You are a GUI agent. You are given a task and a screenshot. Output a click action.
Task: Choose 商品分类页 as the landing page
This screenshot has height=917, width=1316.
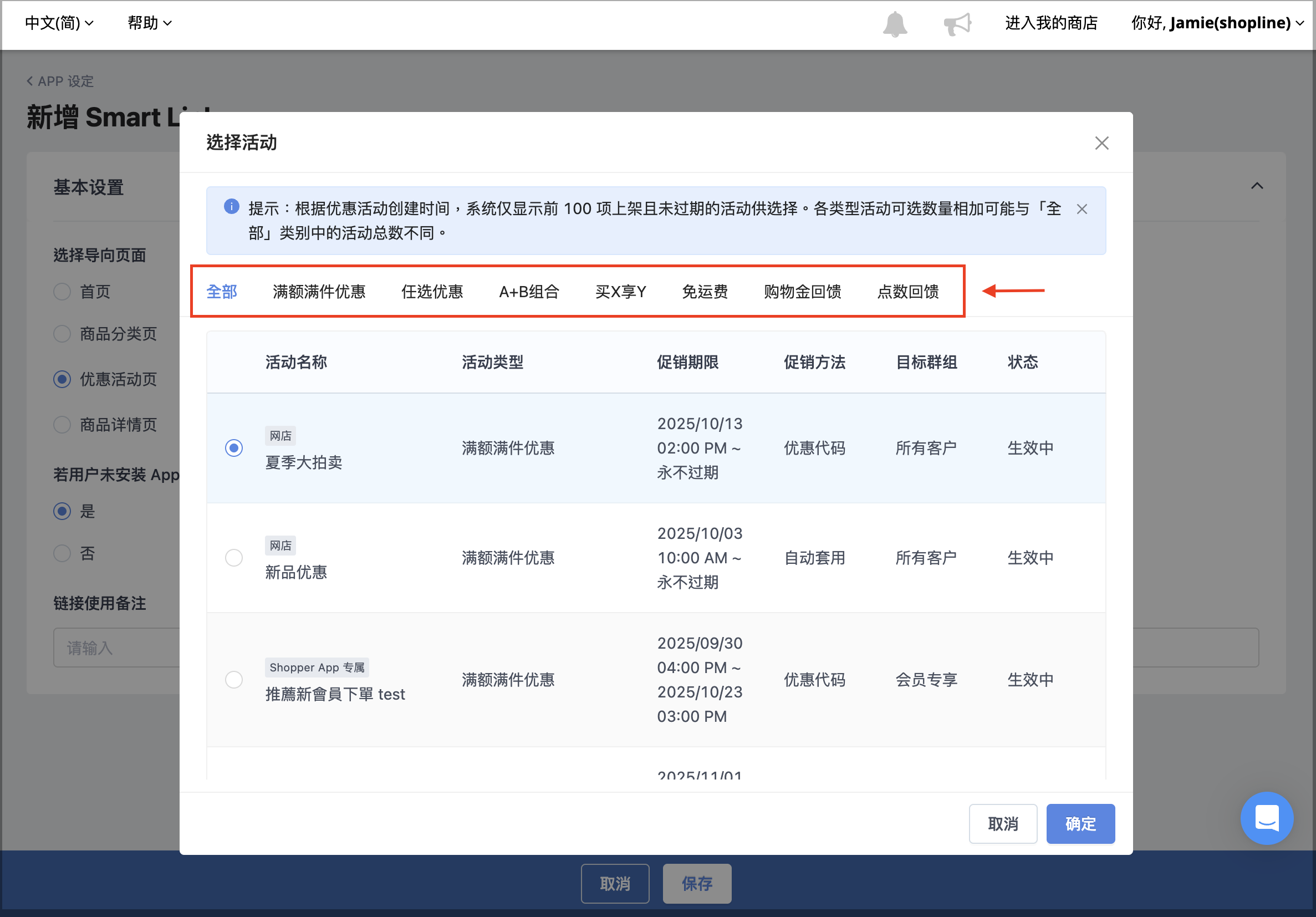click(x=62, y=334)
